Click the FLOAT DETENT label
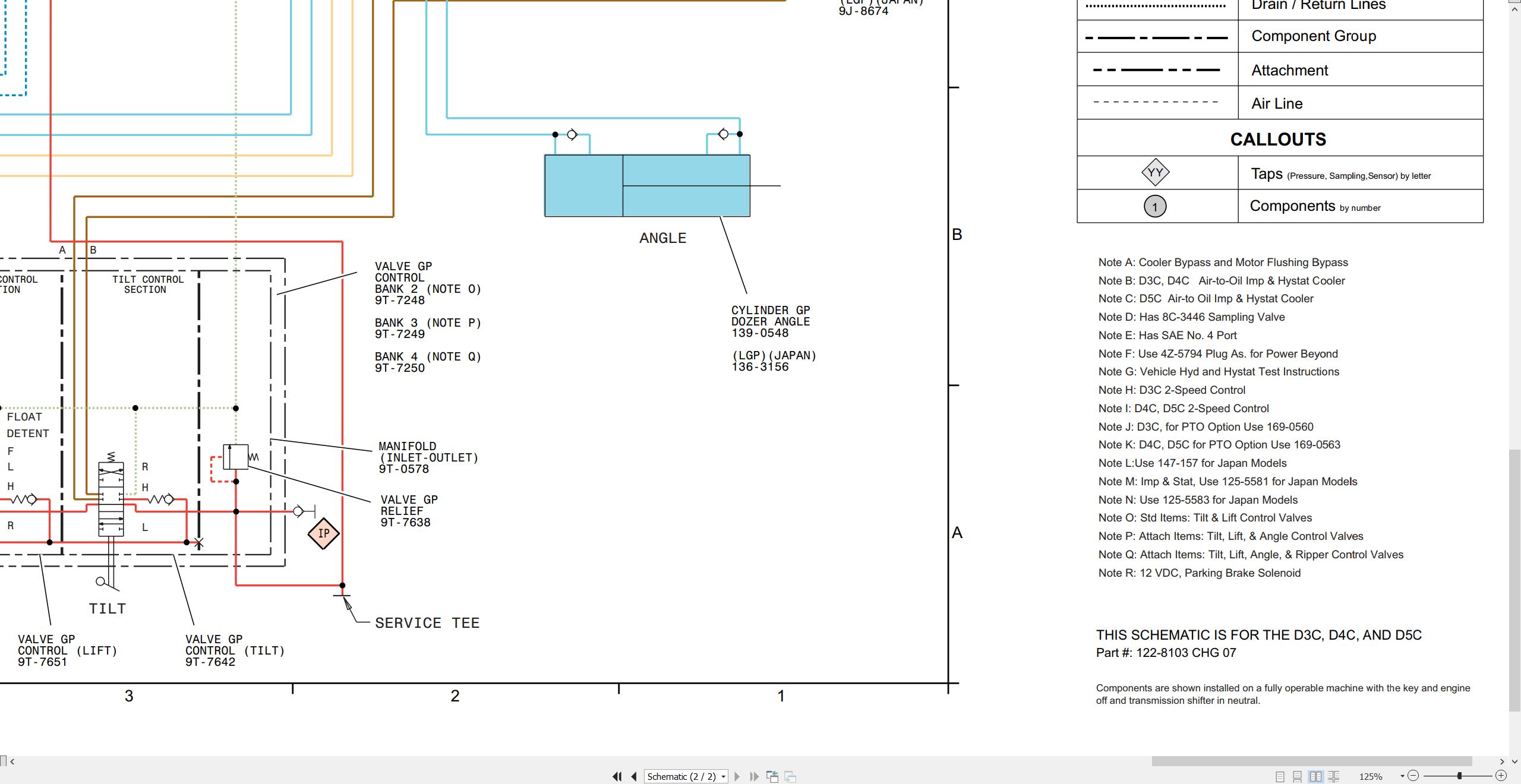 click(28, 425)
